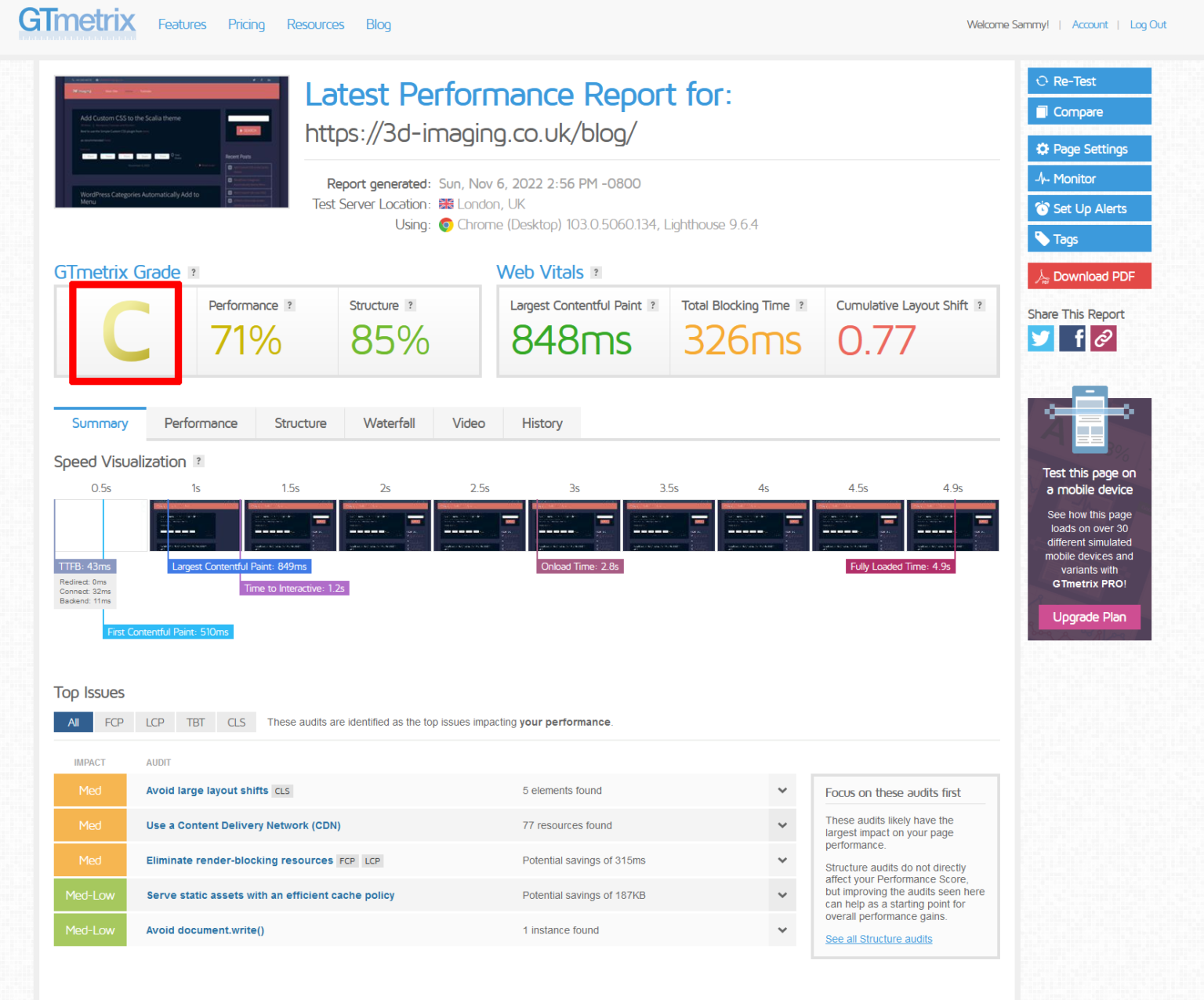Copy report link using the chain icon
1204x1000 pixels.
[x=1103, y=338]
